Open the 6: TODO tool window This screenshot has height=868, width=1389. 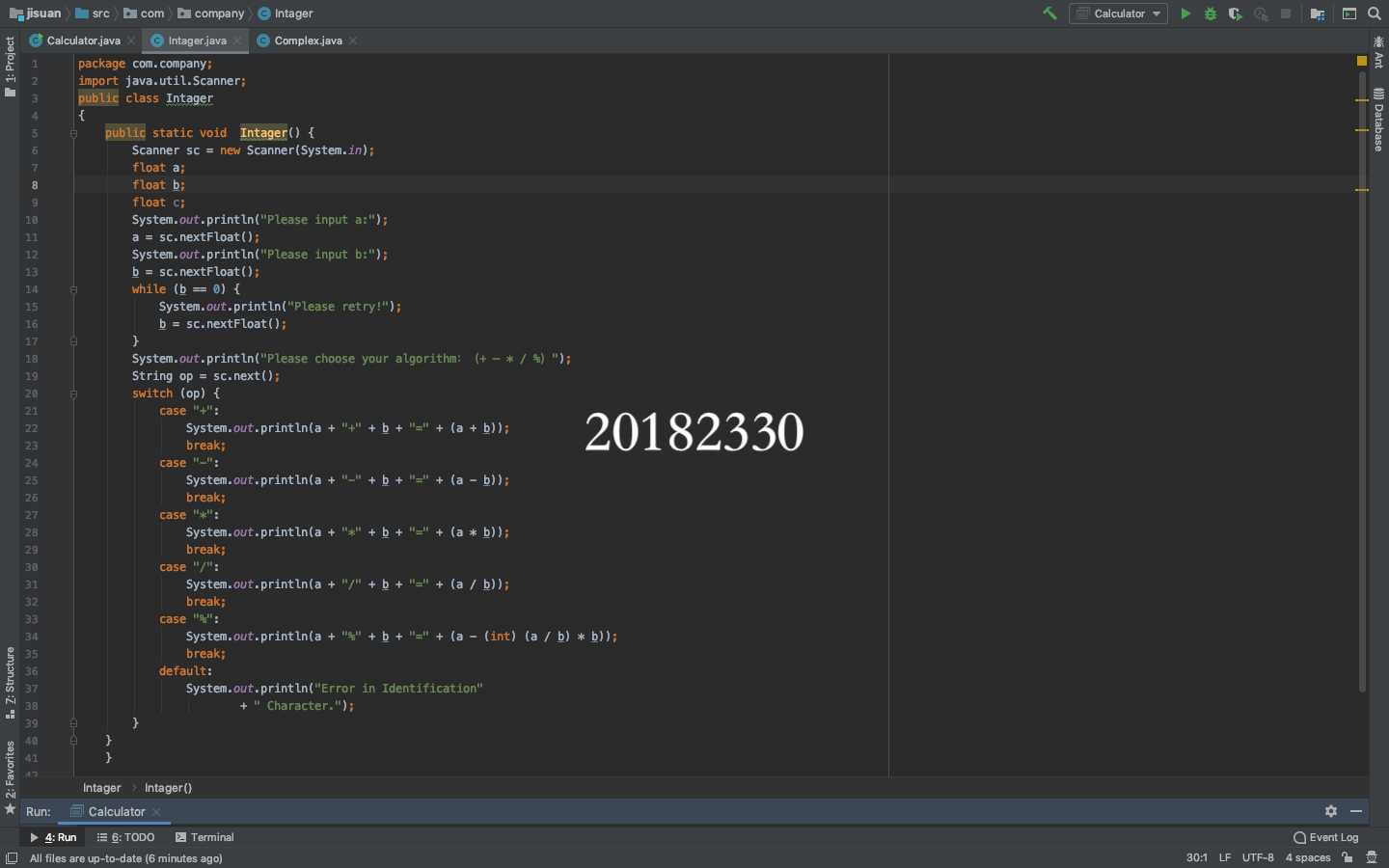(126, 837)
